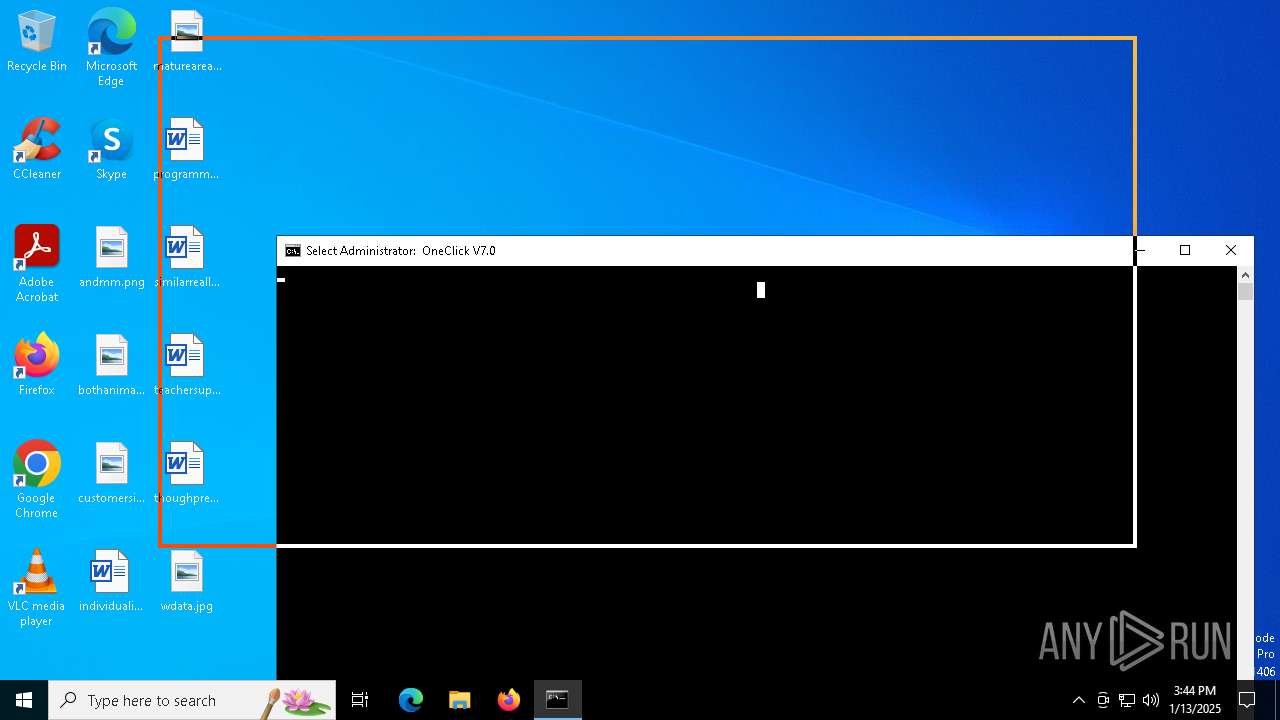Select the customersi image file icon

click(x=111, y=473)
